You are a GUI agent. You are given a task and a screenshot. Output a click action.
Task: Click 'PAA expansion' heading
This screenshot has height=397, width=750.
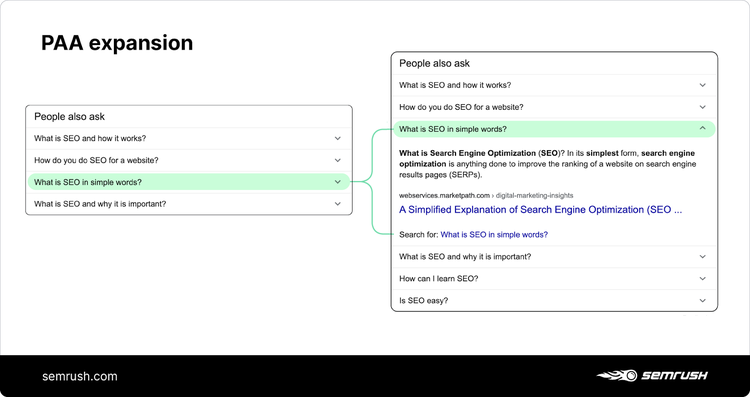tap(117, 43)
